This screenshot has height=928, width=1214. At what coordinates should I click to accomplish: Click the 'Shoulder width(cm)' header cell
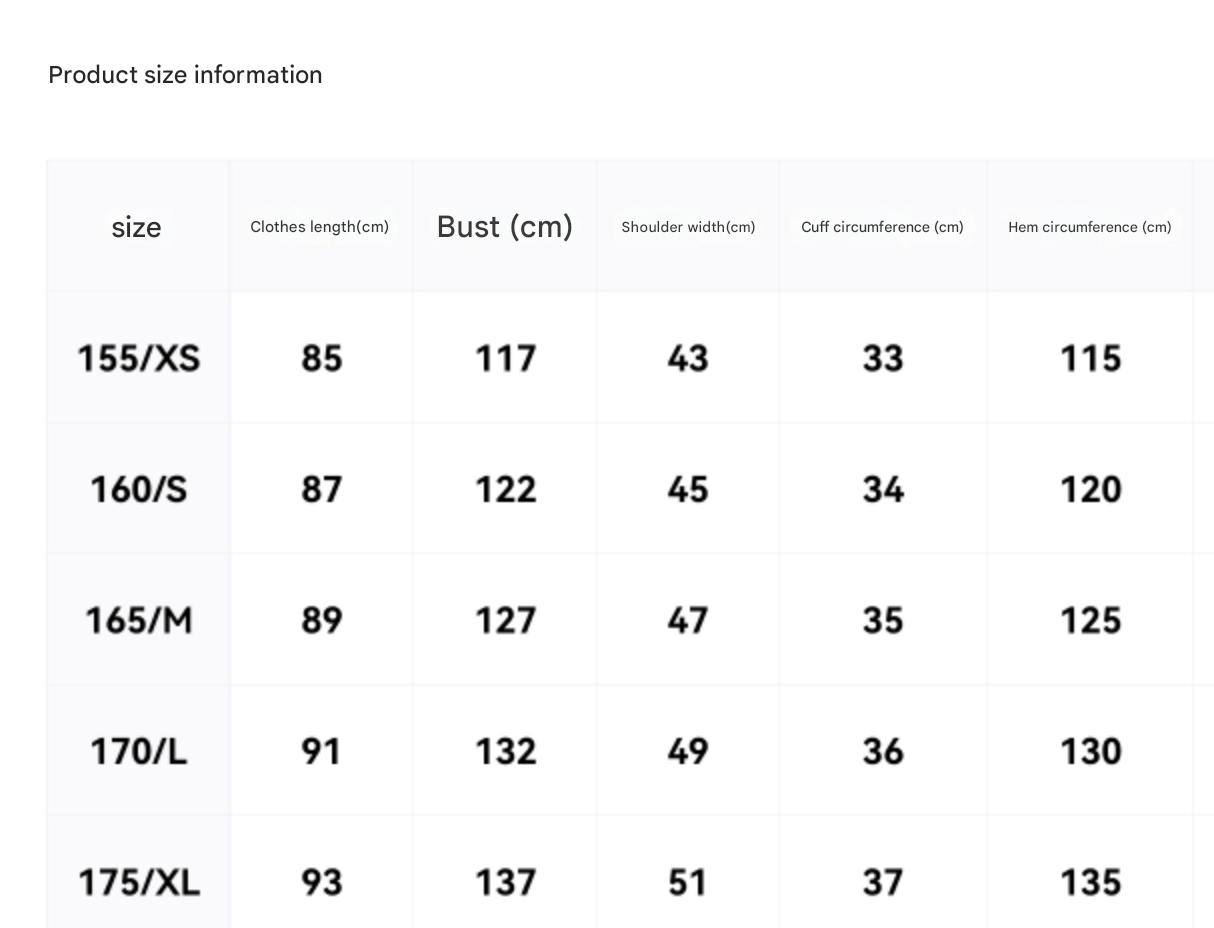tap(688, 227)
